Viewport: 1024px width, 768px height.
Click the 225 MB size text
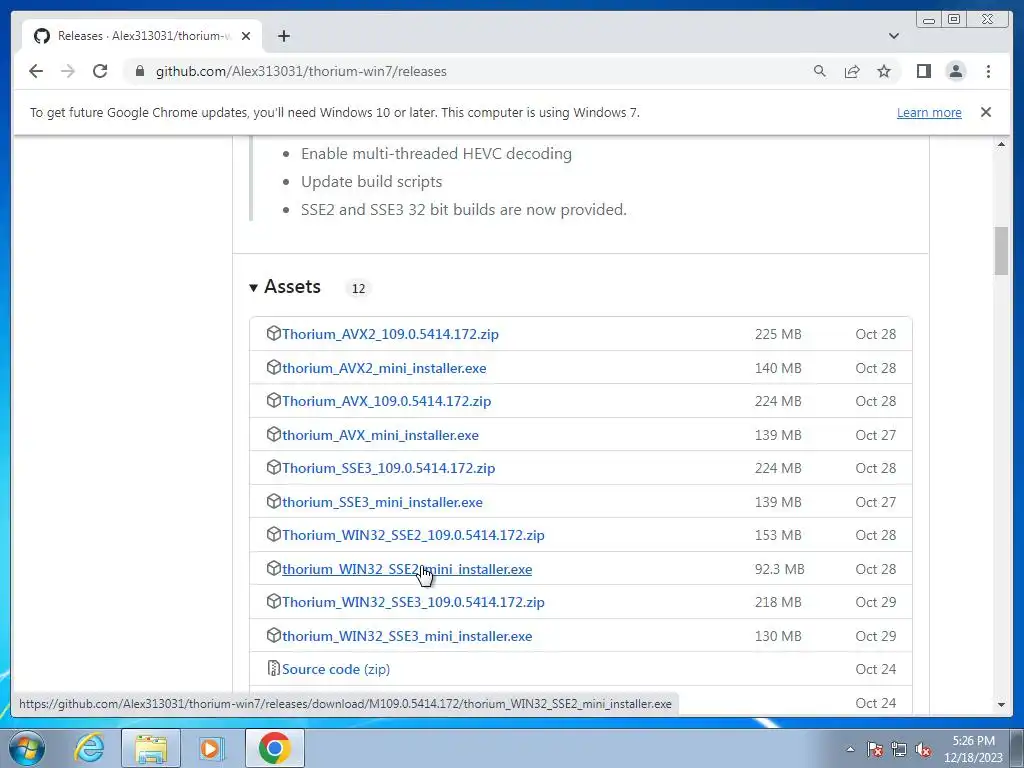click(x=778, y=334)
